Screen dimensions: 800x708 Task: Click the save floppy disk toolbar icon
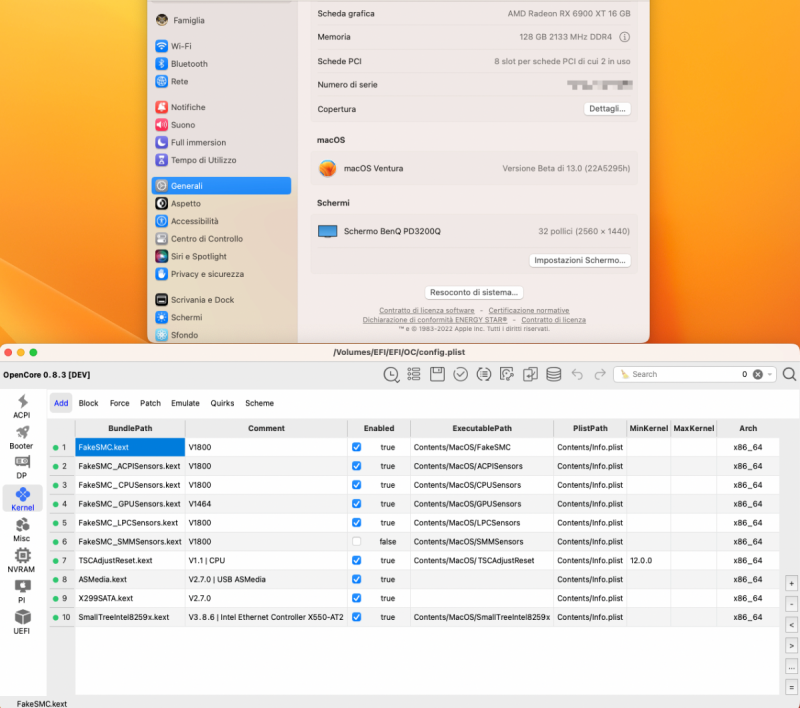point(437,374)
